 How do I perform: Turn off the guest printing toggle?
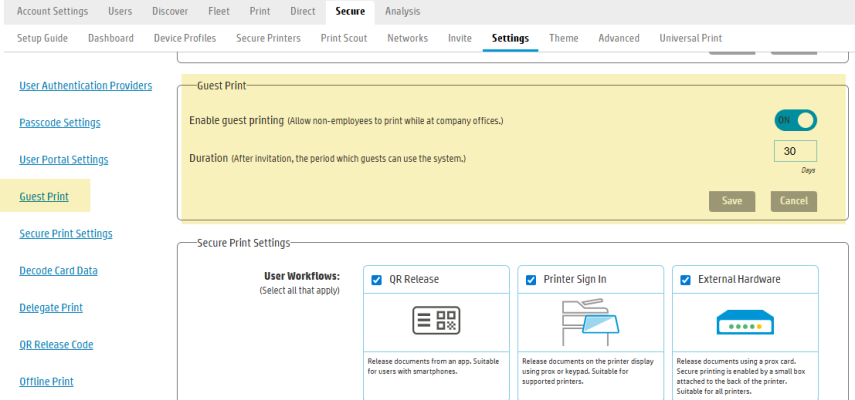(x=795, y=120)
